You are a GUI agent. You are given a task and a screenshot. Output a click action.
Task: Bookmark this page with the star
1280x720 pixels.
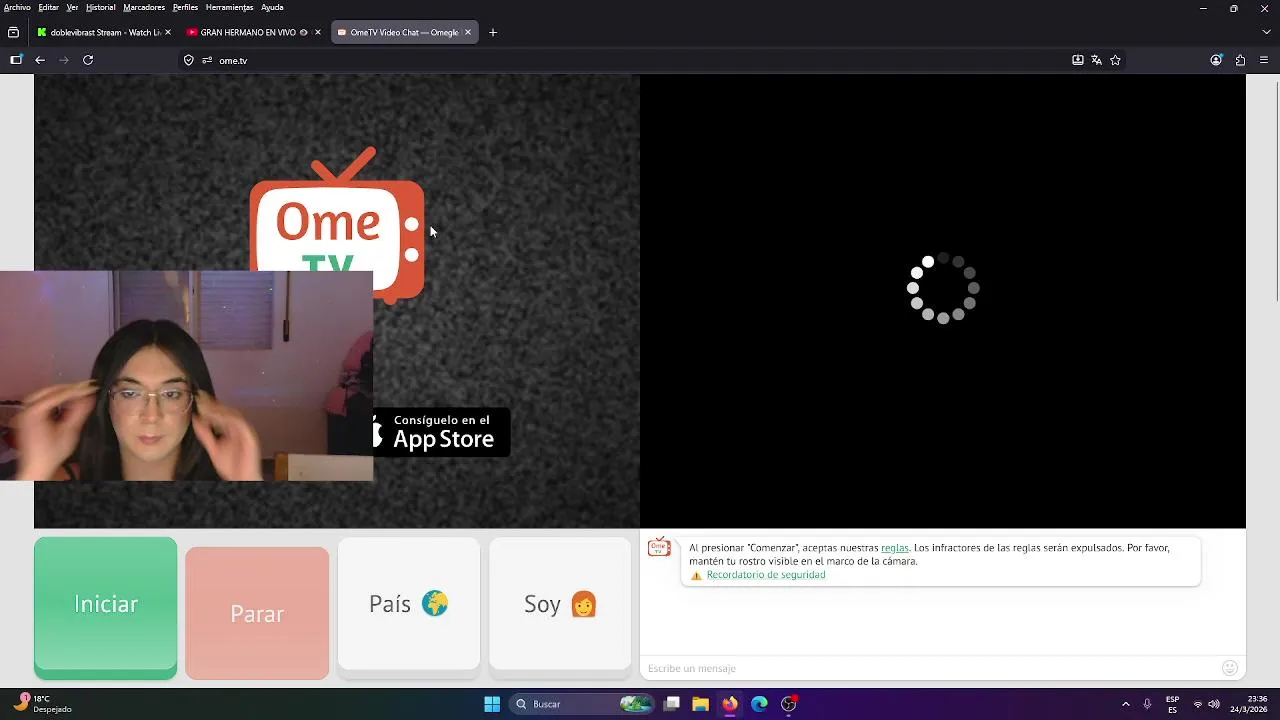coord(1115,60)
